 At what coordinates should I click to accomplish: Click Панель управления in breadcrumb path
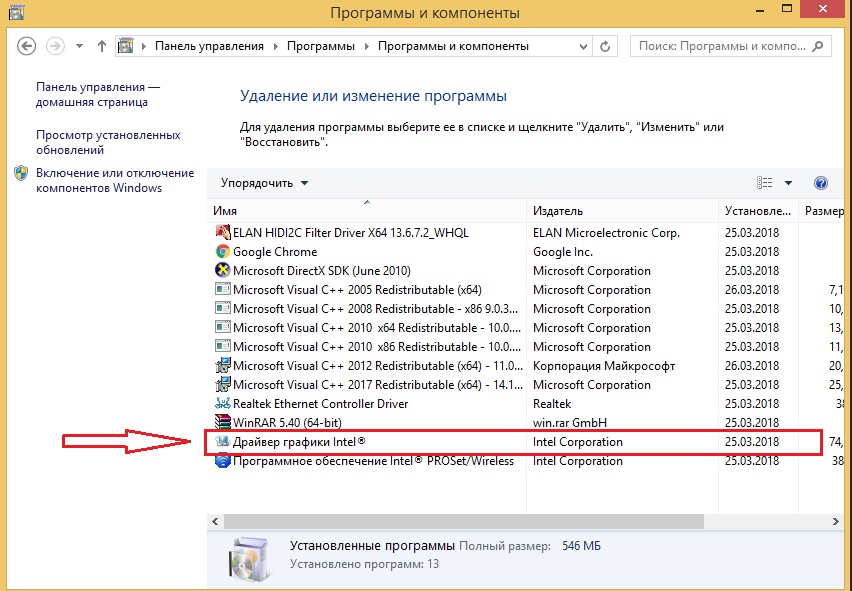(208, 46)
